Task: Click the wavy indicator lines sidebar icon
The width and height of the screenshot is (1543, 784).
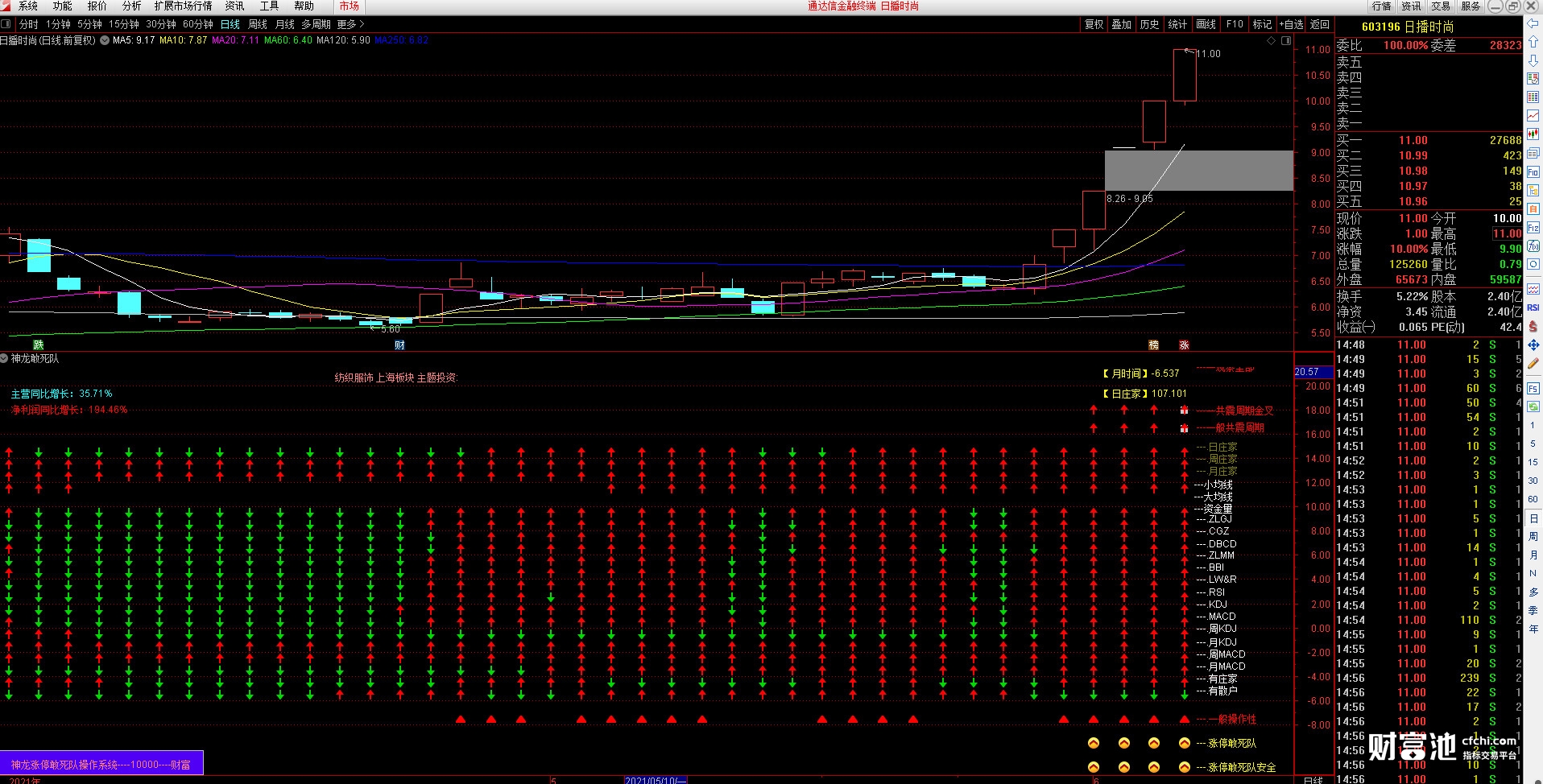Action: point(1533,289)
